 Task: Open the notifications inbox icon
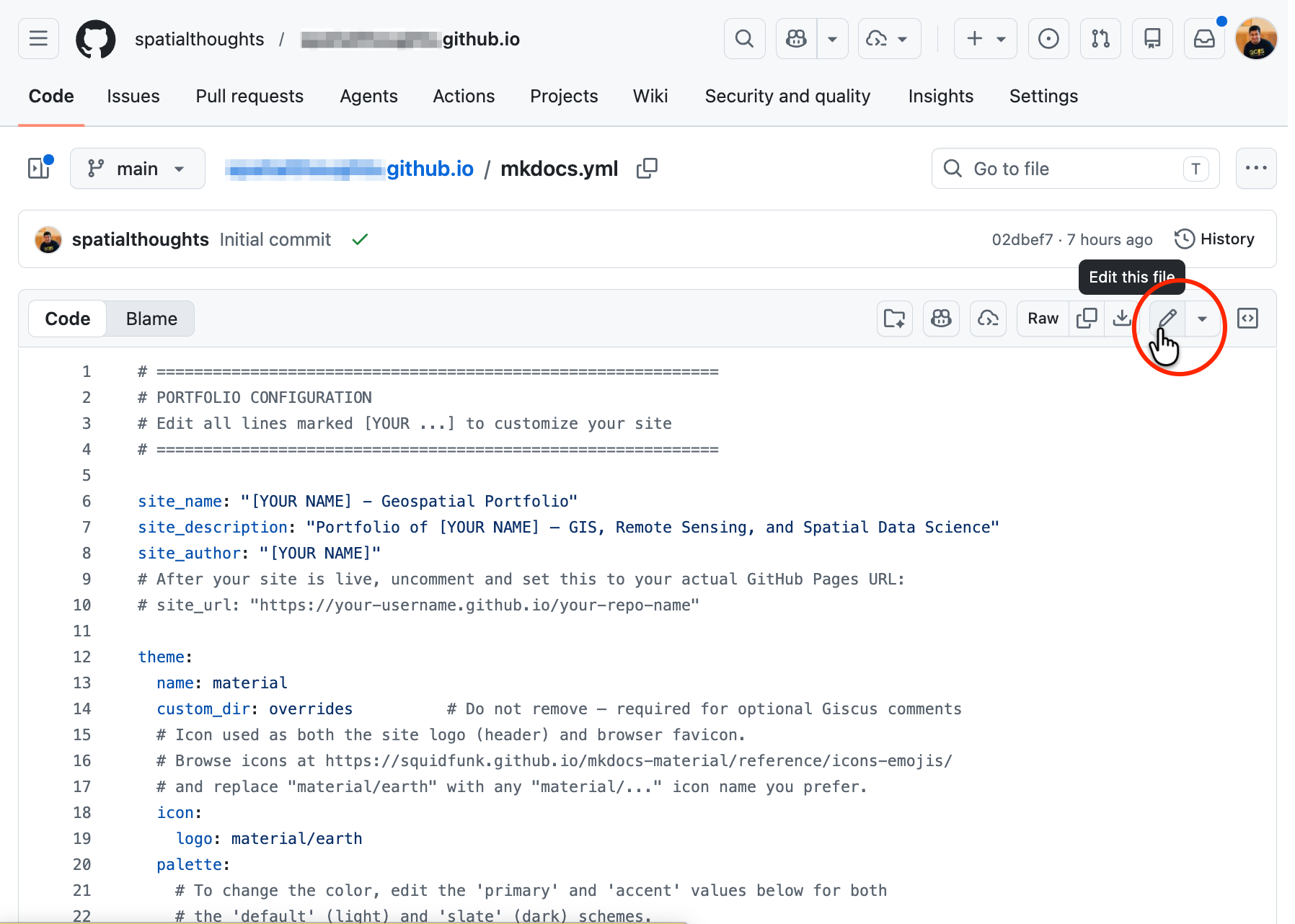coord(1204,39)
